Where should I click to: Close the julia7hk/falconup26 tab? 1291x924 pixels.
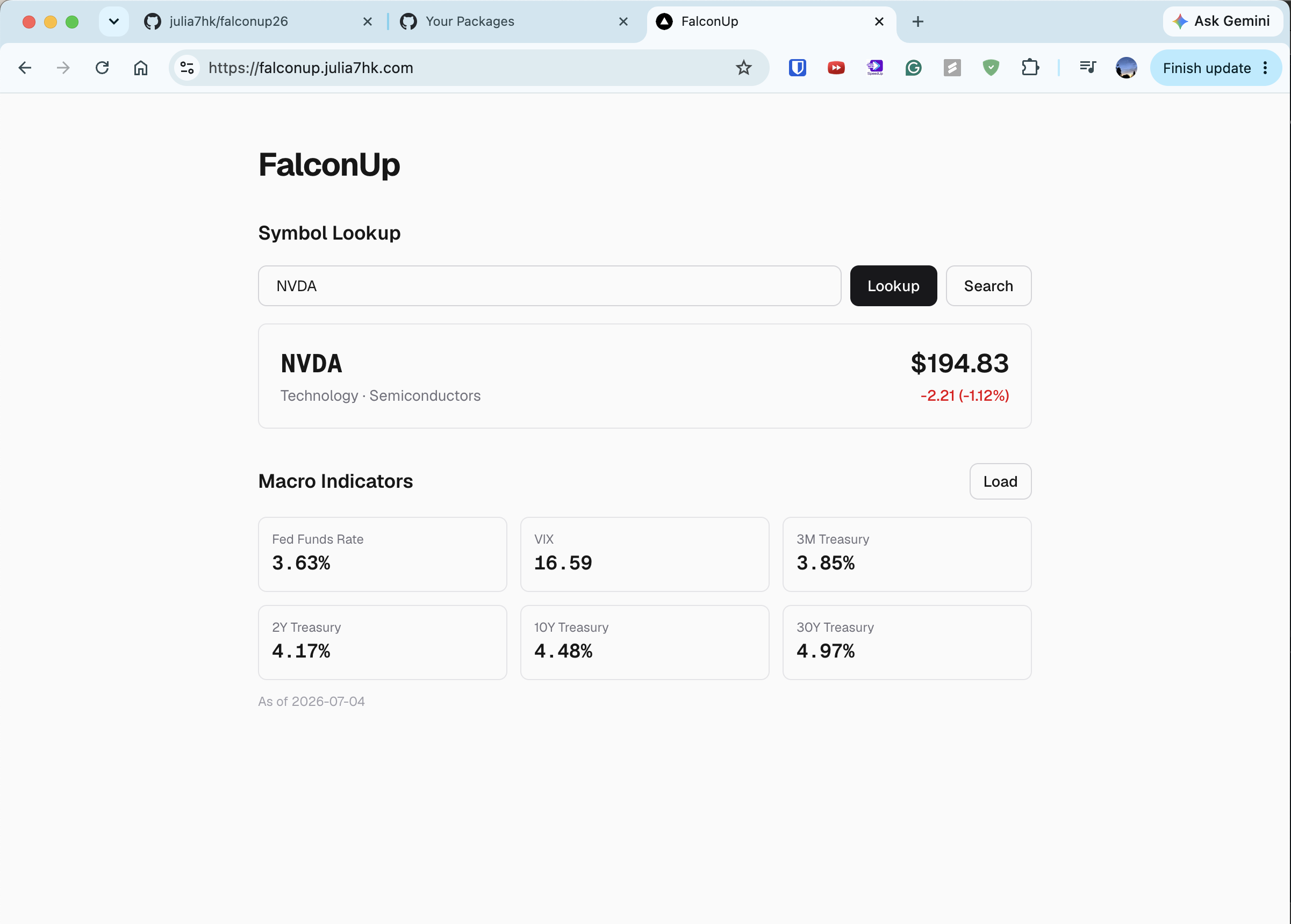click(368, 21)
